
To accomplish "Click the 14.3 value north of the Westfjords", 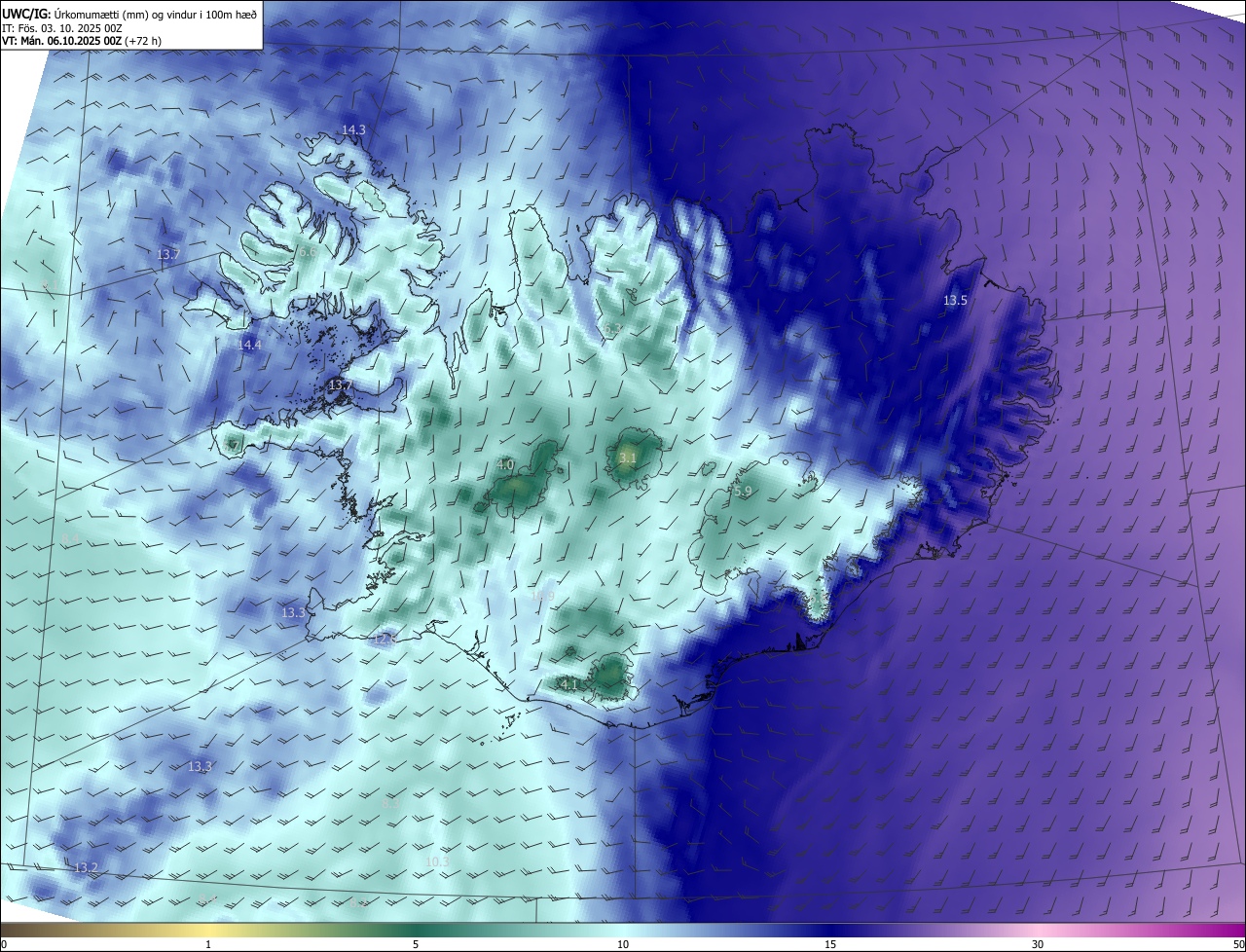I will pos(353,129).
